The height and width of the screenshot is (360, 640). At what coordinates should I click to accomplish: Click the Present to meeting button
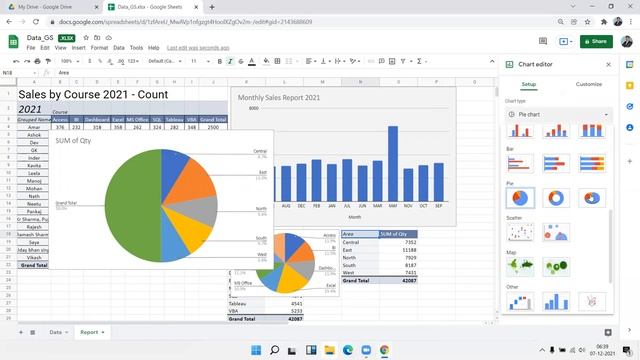(x=565, y=41)
